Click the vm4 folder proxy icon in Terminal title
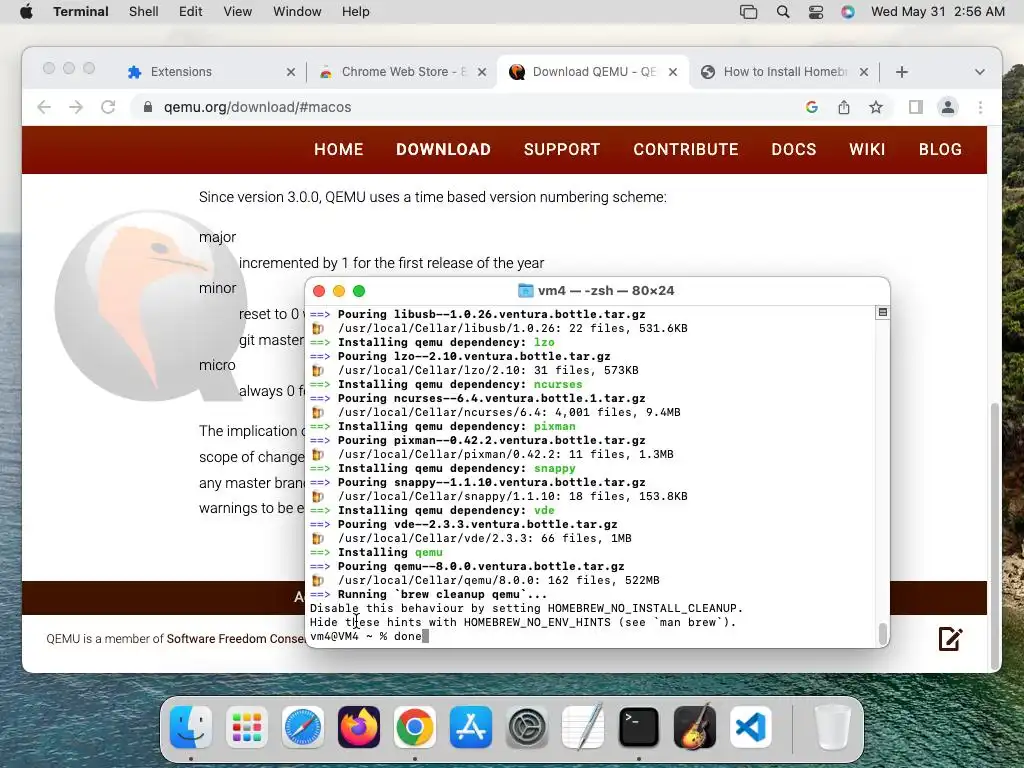The height and width of the screenshot is (768, 1024). 525,291
